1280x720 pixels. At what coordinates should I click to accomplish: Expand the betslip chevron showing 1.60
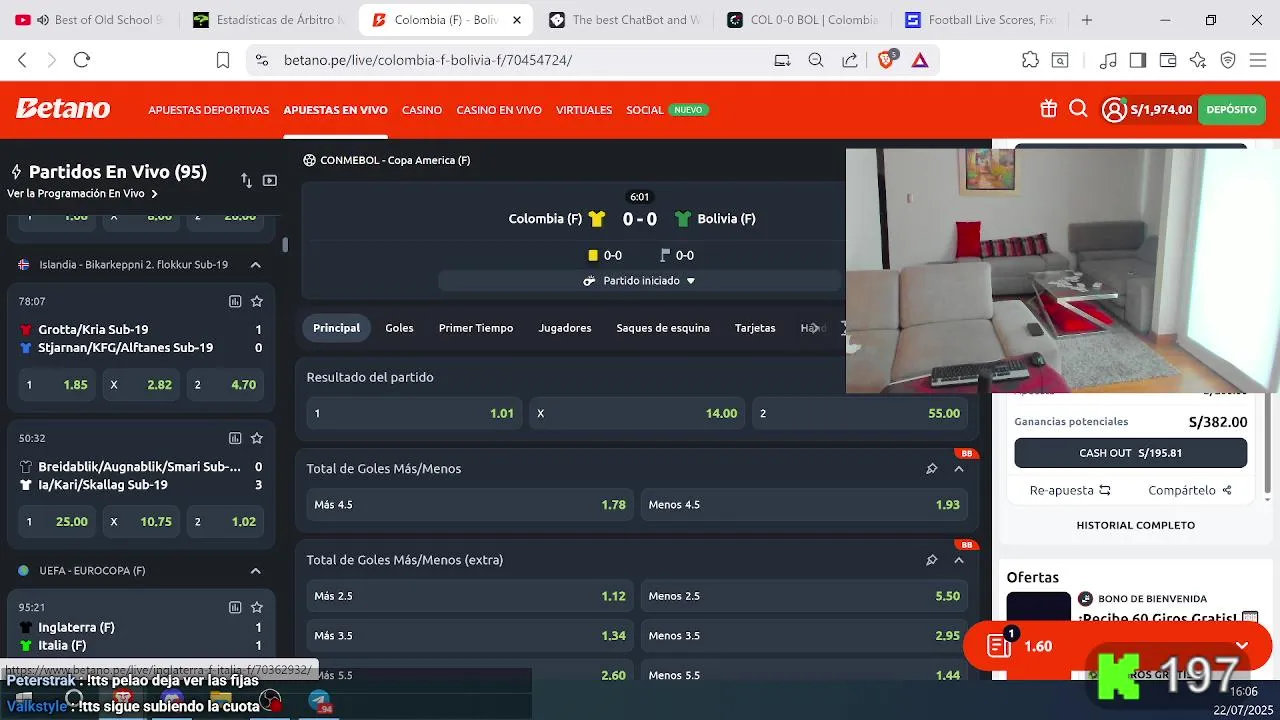(x=1242, y=646)
